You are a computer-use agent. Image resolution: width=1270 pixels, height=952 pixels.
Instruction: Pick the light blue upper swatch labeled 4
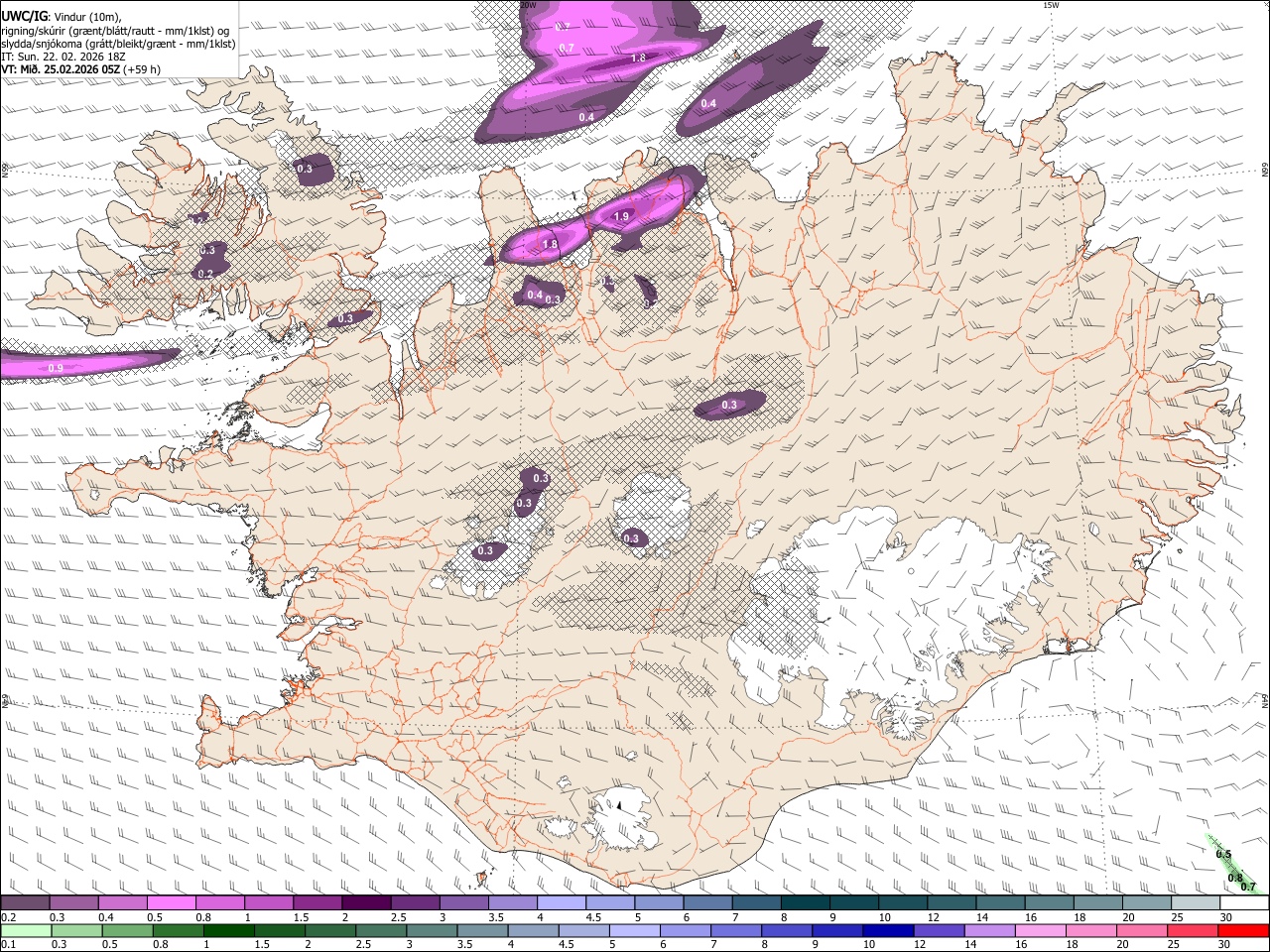561,903
